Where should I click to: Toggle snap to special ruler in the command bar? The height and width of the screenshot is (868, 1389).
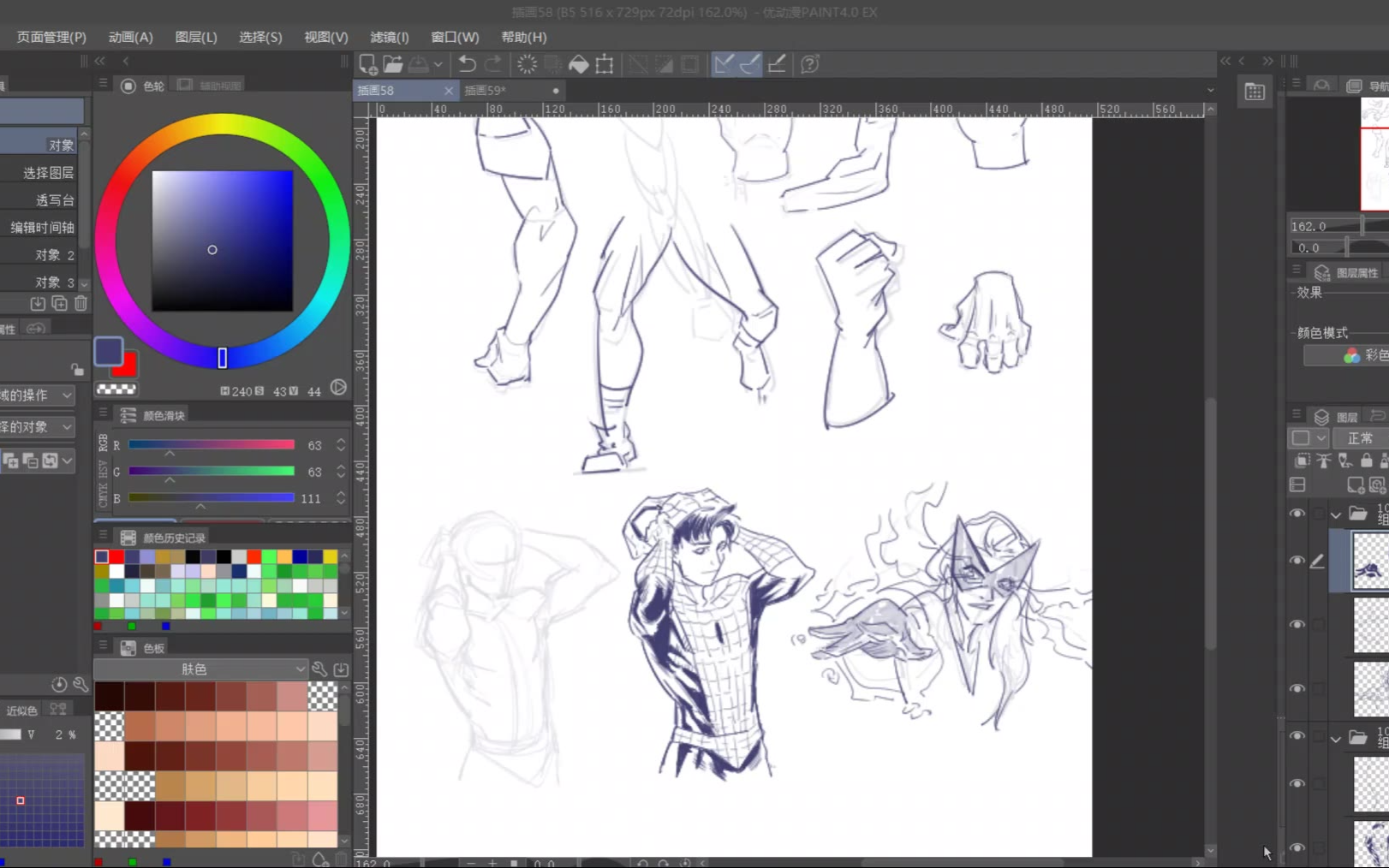coord(749,64)
